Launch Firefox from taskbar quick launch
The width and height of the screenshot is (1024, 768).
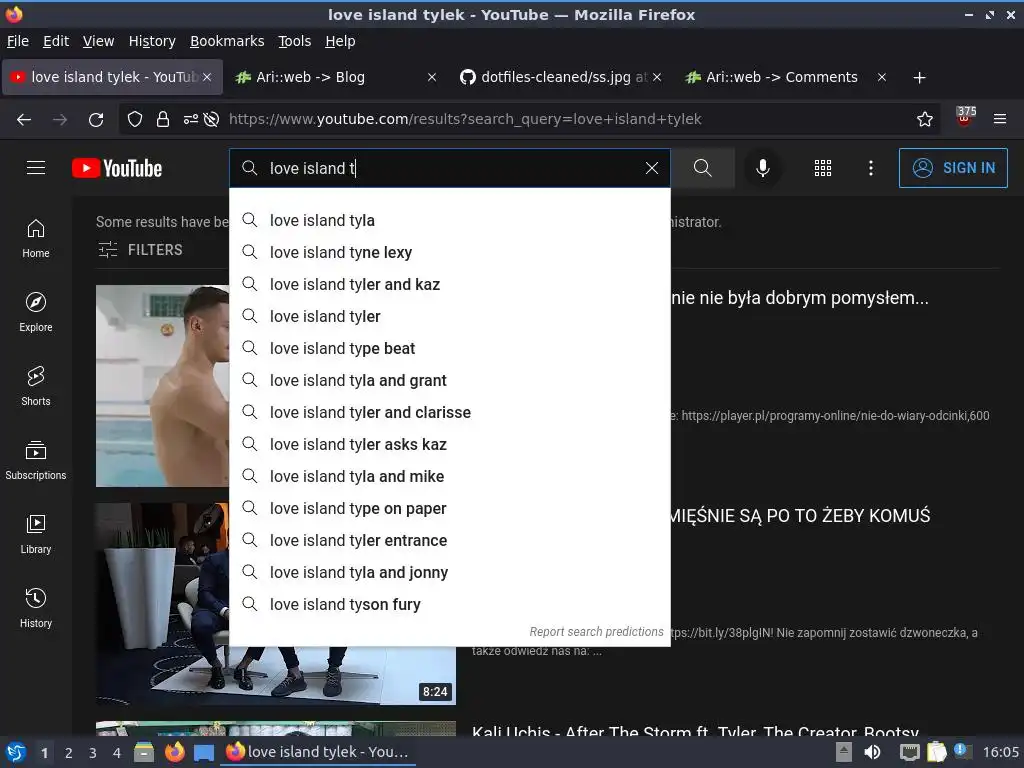point(174,752)
